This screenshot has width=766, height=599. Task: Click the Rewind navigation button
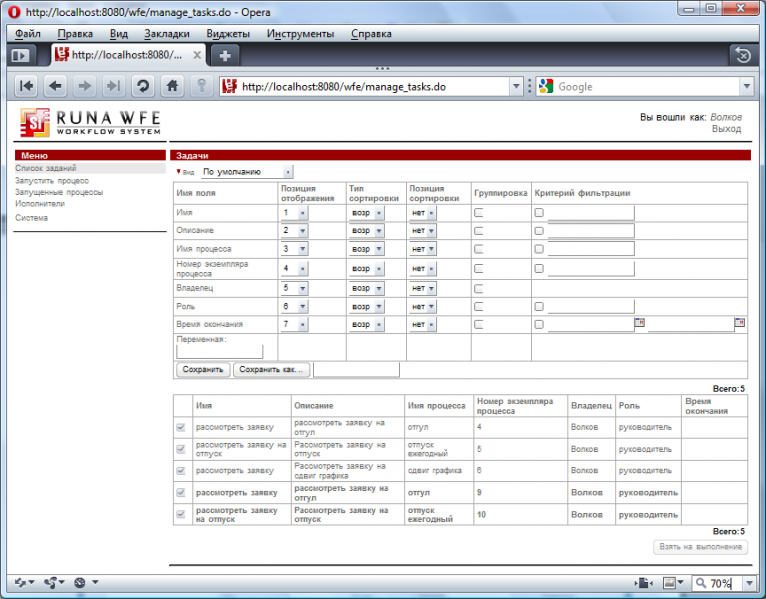[x=26, y=86]
